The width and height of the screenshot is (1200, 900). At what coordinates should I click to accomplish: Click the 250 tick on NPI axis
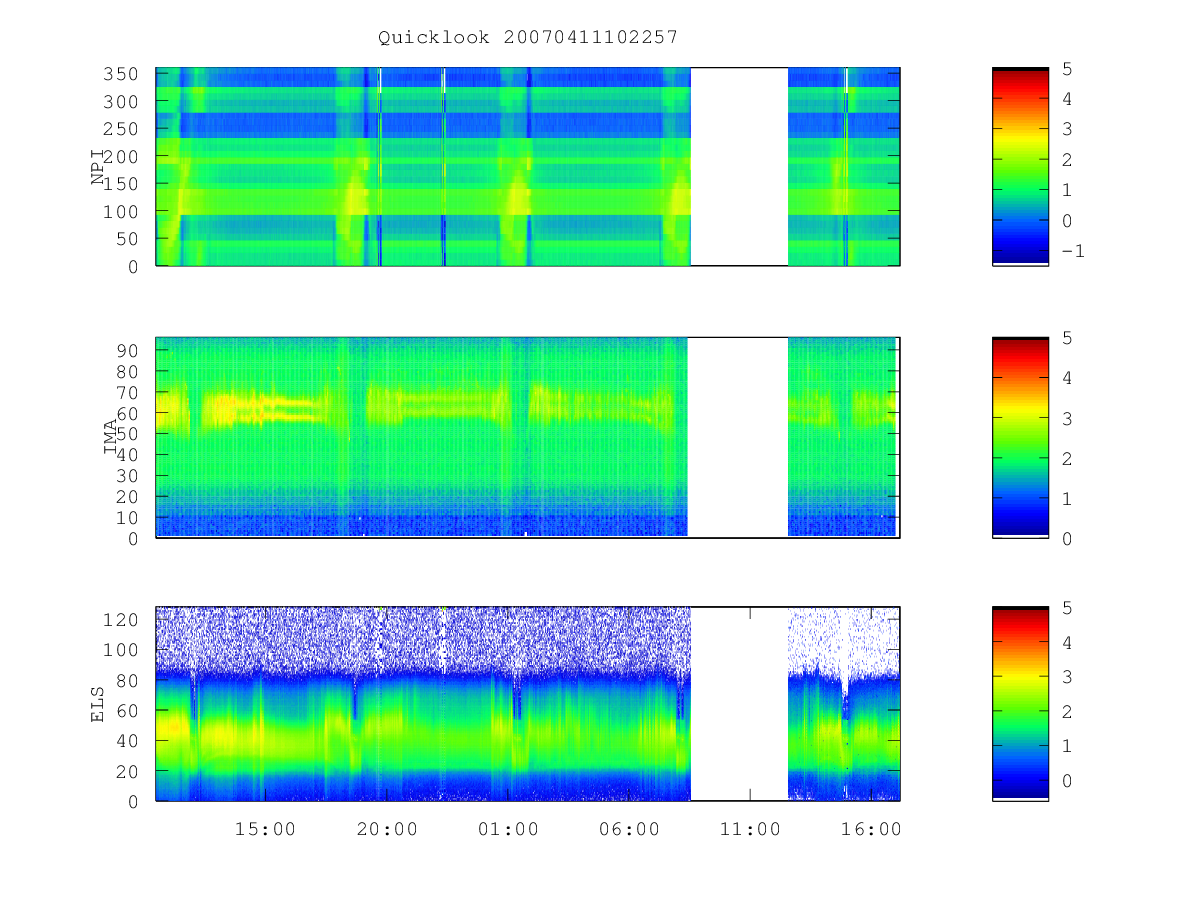click(x=122, y=130)
